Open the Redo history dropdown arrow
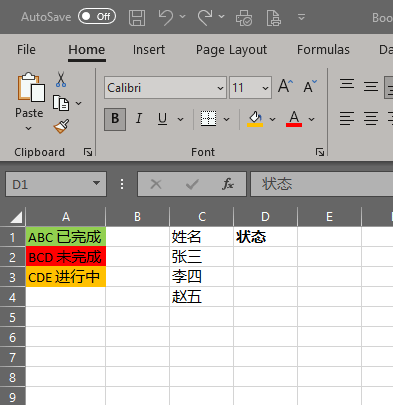The image size is (393, 405). (x=221, y=16)
